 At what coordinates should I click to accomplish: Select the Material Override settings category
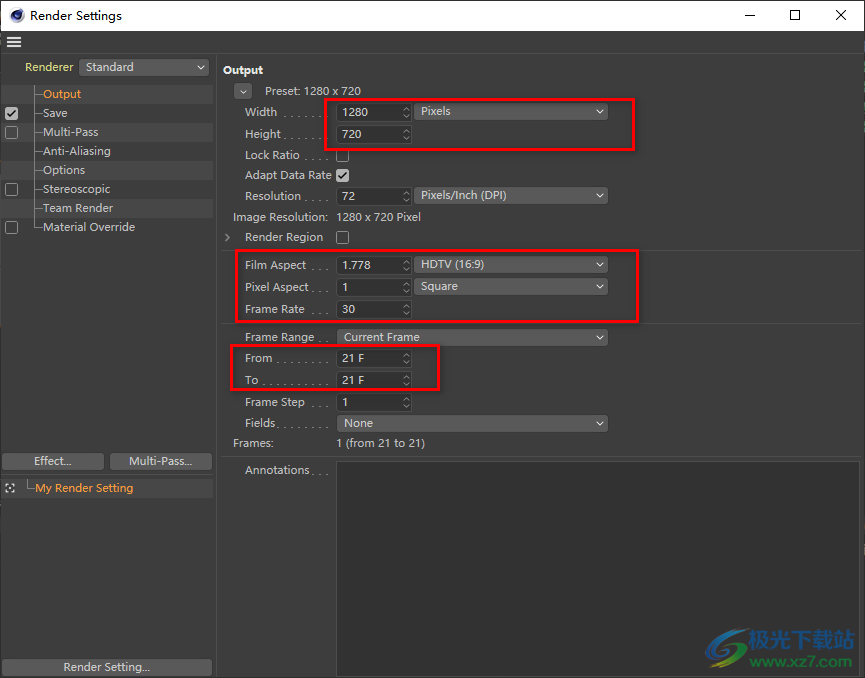tap(89, 227)
